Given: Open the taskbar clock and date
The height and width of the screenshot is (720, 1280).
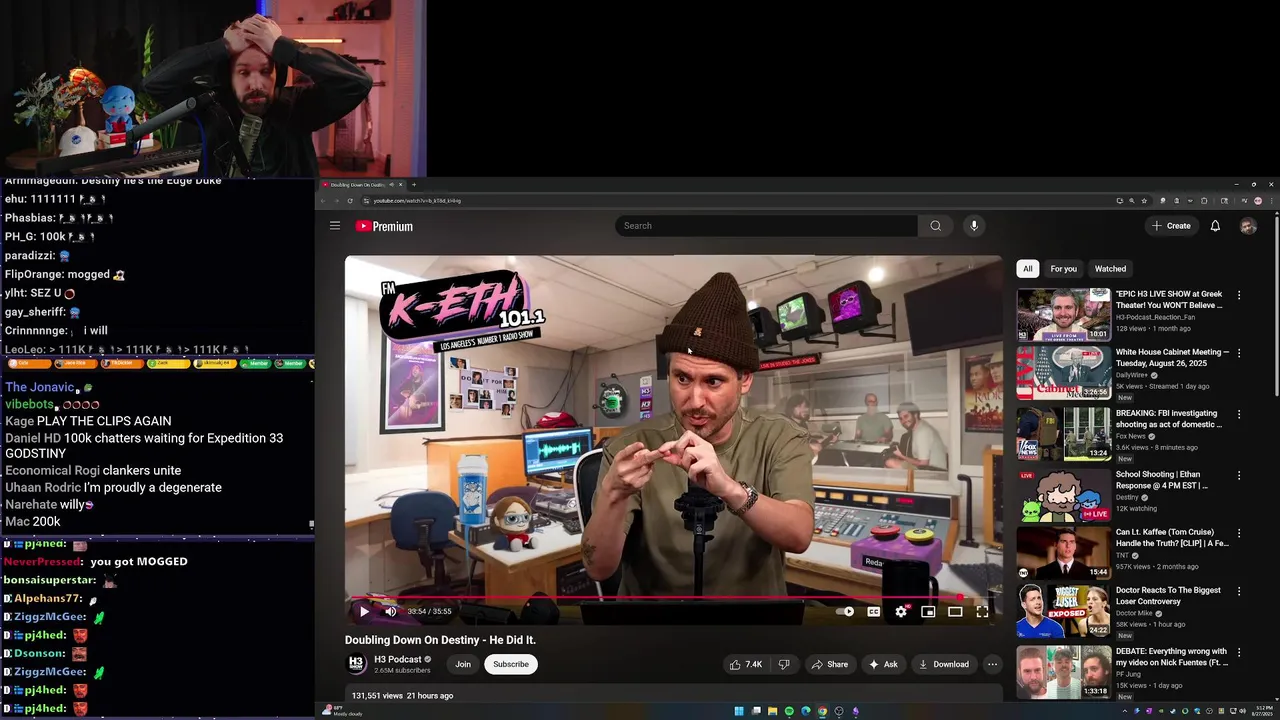Looking at the screenshot, I should (1264, 711).
